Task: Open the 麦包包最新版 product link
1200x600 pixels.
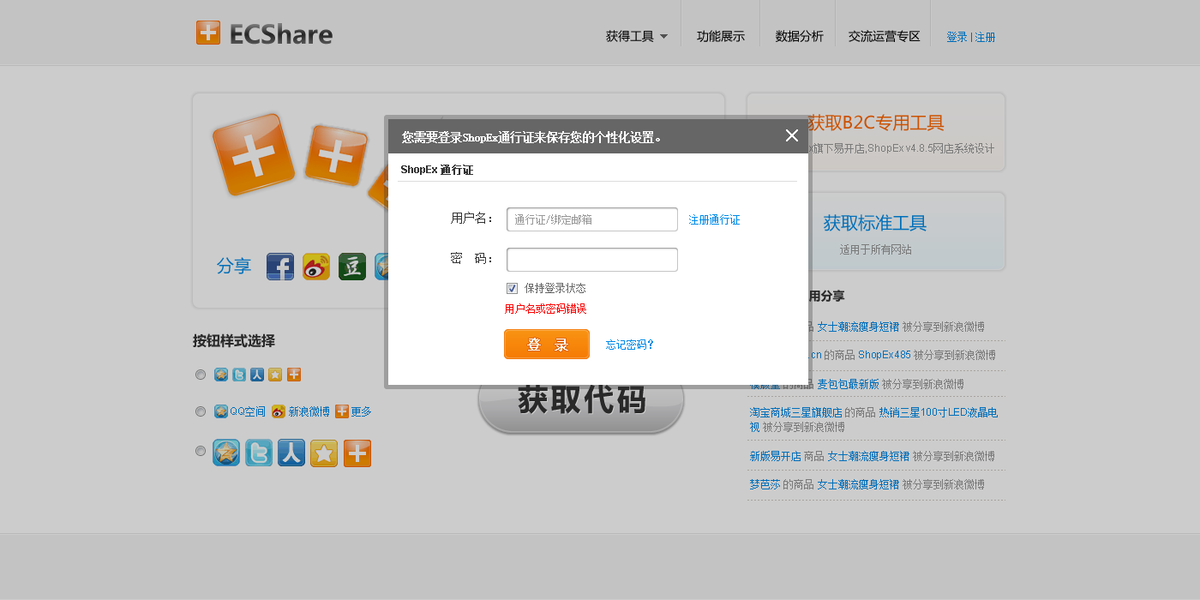Action: [848, 384]
